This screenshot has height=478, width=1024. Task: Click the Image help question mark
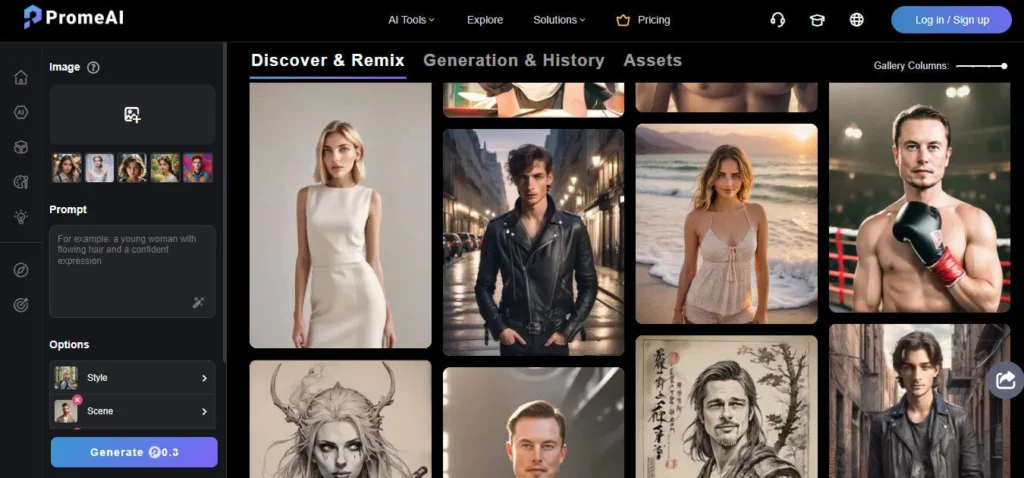pos(93,67)
